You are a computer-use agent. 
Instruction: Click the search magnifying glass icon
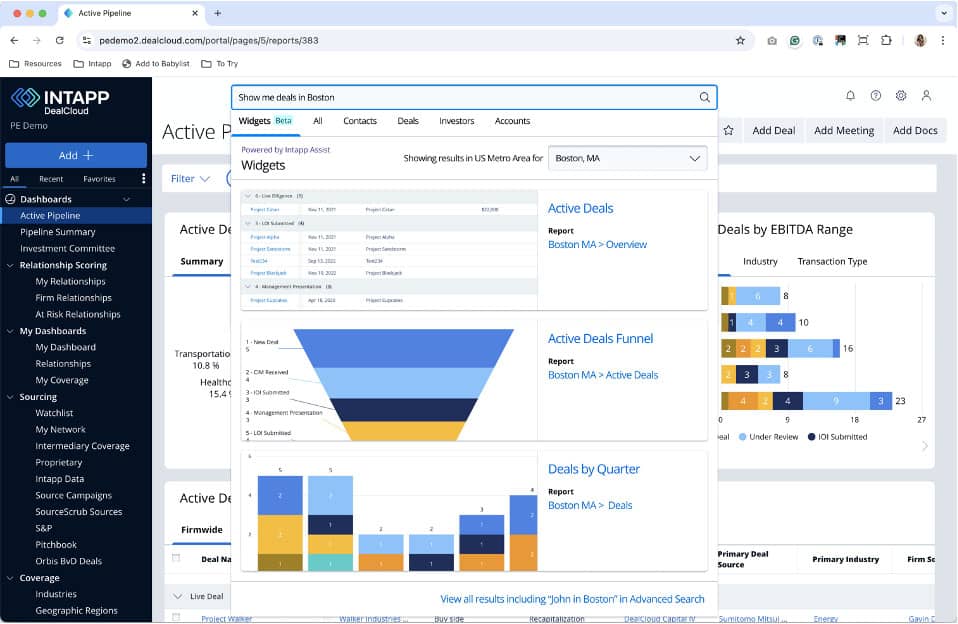703,97
